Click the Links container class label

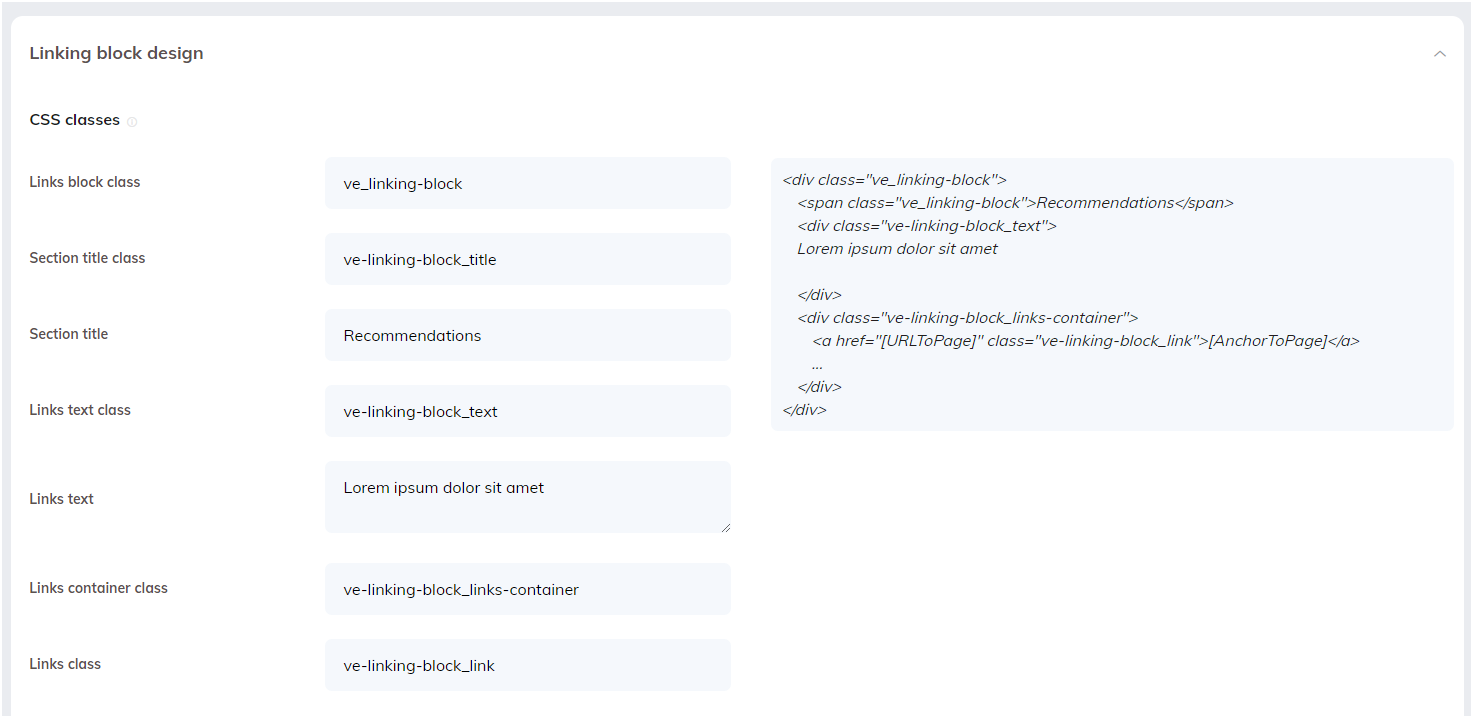[98, 588]
